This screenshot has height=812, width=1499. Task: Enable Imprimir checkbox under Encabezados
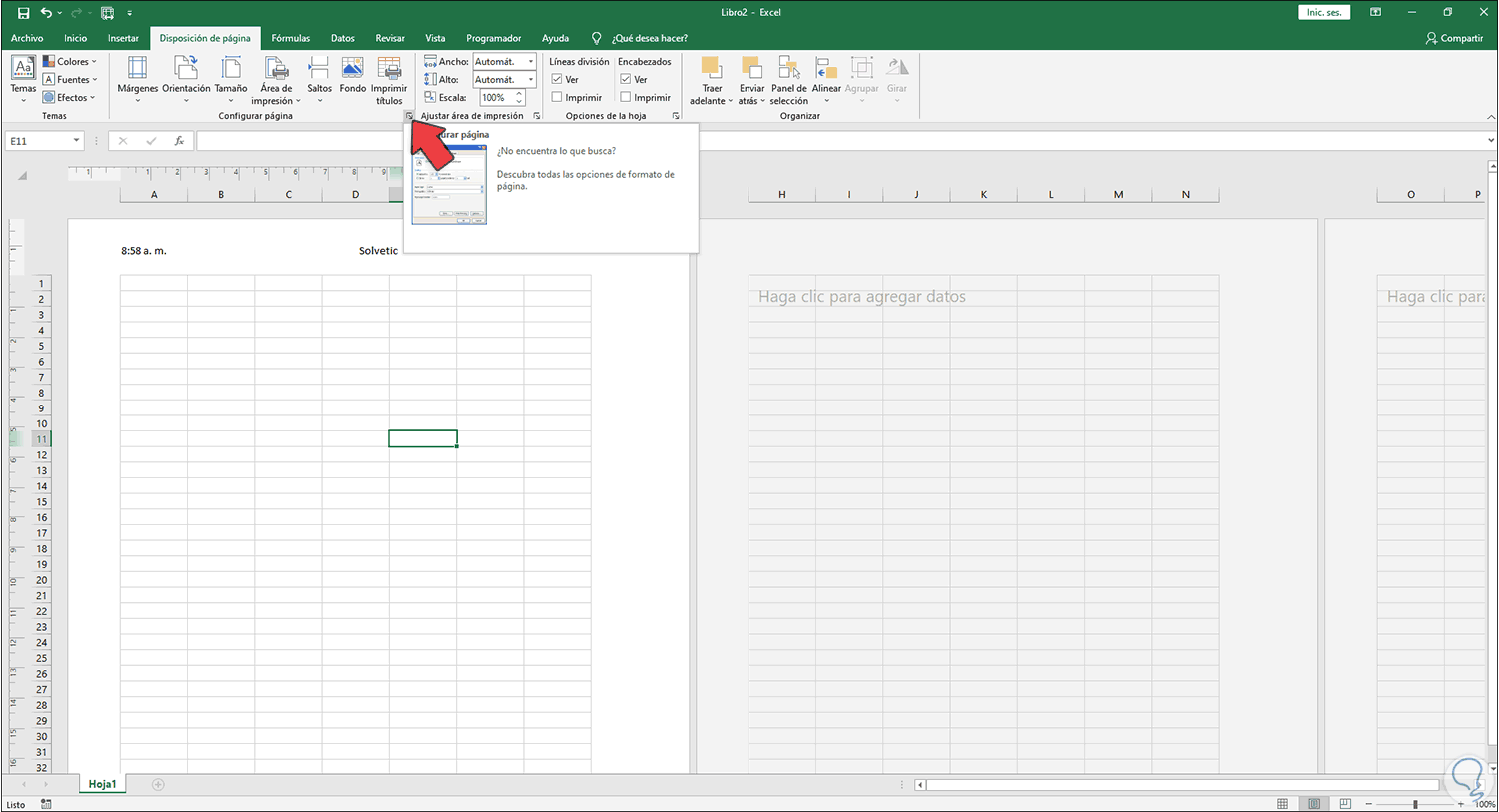coord(626,98)
